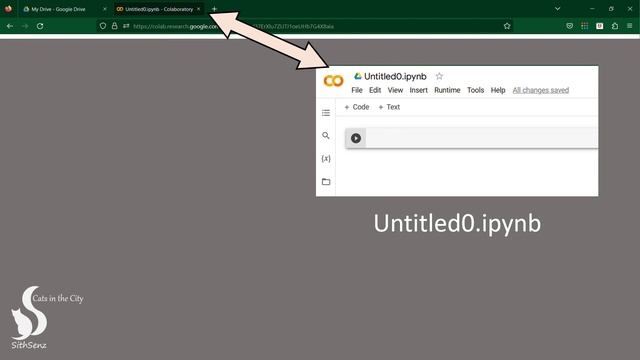Click the Untitled0.ipynb notebook title
The width and height of the screenshot is (640, 360).
coord(395,76)
